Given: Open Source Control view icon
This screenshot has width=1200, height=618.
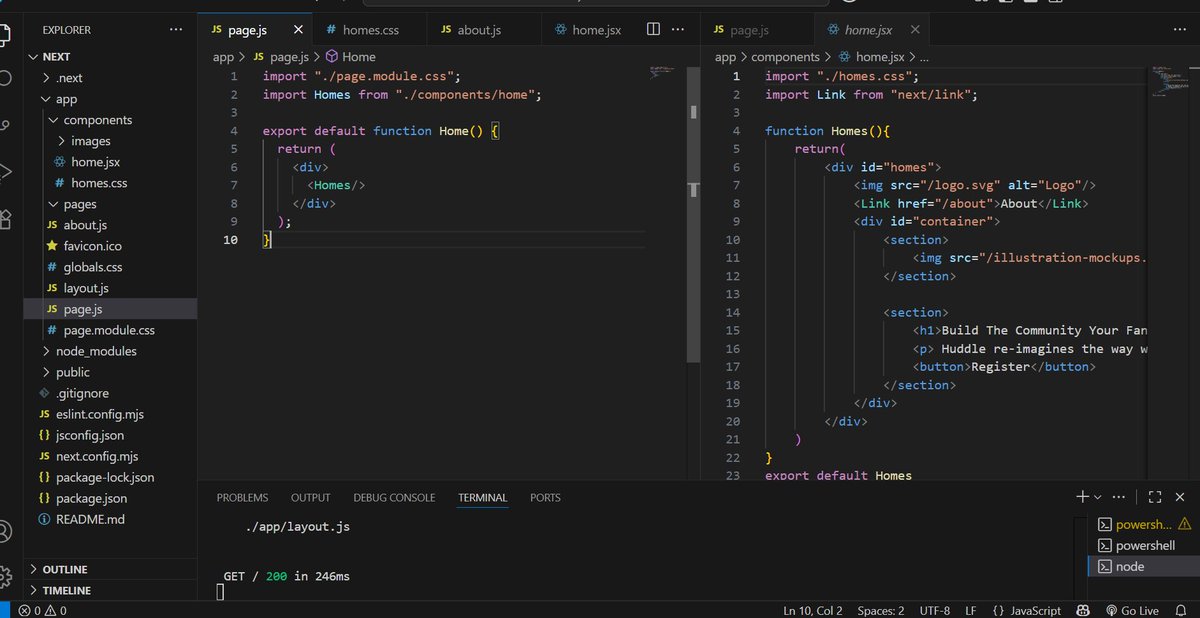Looking at the screenshot, I should pos(5,125).
